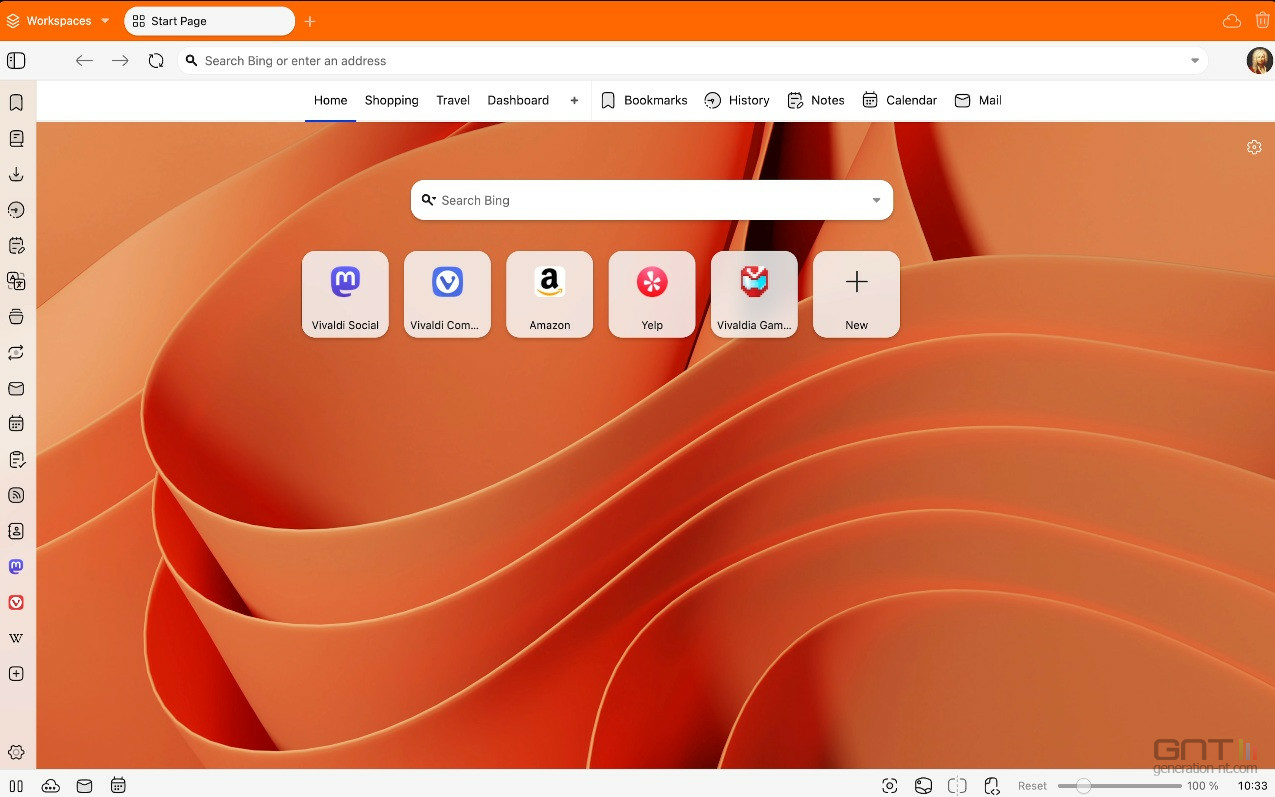Add a New speed dial
The width and height of the screenshot is (1275, 797).
click(x=856, y=294)
